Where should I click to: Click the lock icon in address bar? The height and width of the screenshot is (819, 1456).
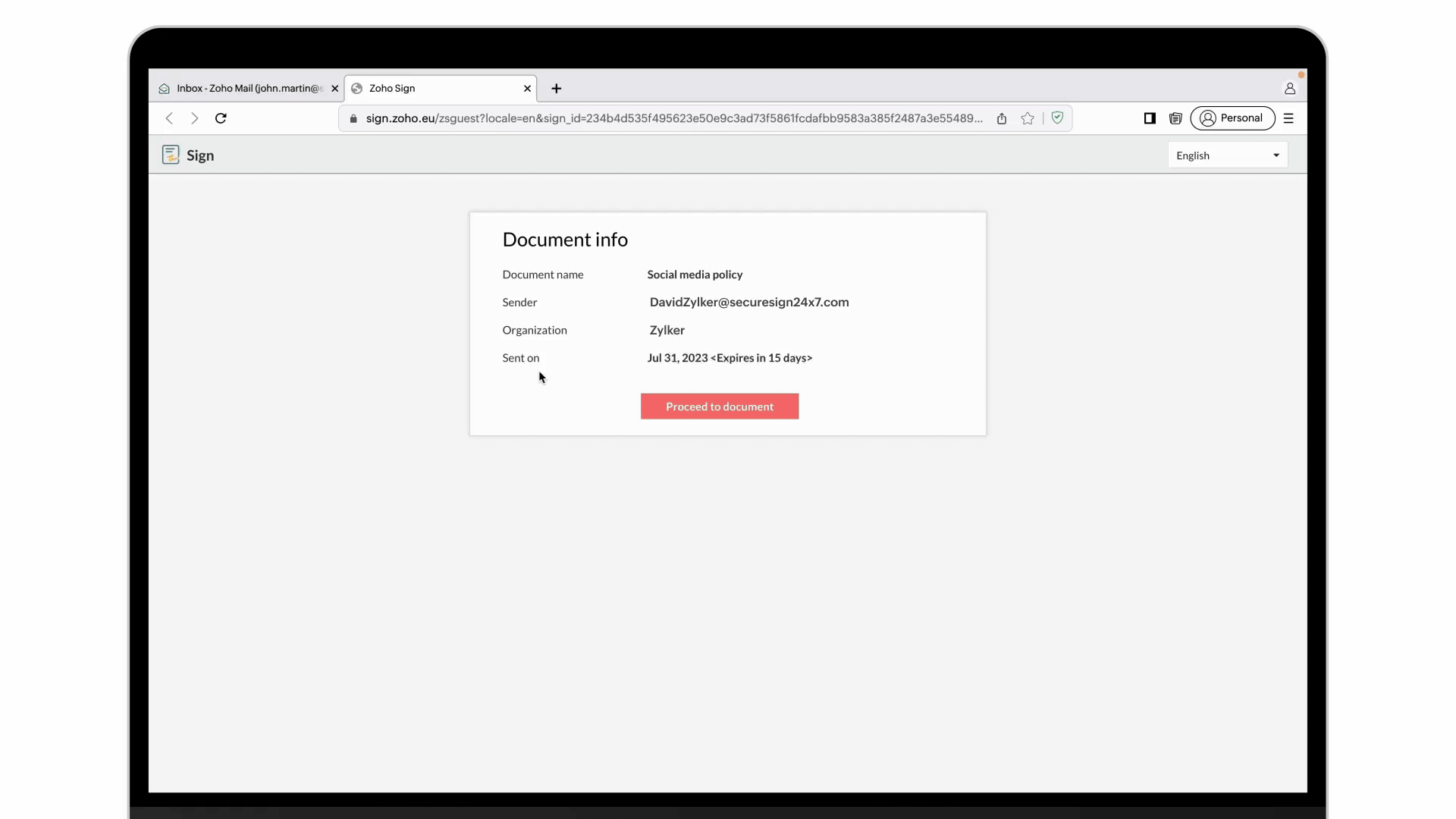[353, 118]
